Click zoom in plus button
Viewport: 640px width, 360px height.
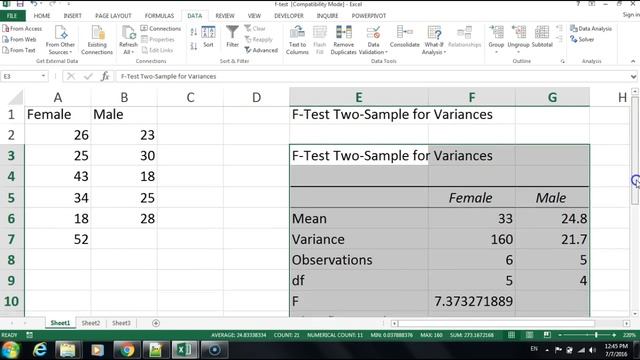pyautogui.click(x=614, y=335)
